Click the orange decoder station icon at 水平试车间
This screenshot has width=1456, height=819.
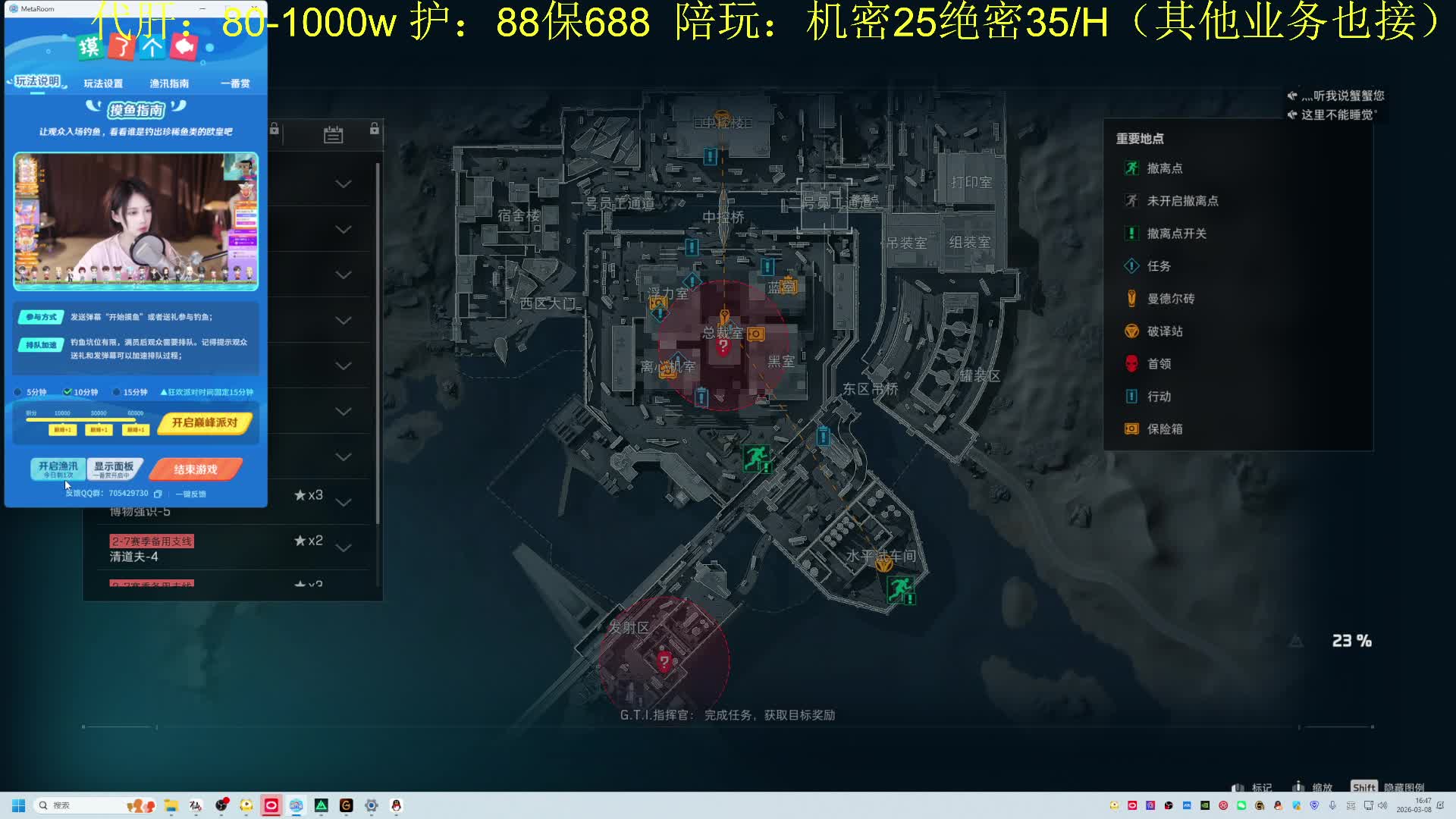tap(883, 564)
